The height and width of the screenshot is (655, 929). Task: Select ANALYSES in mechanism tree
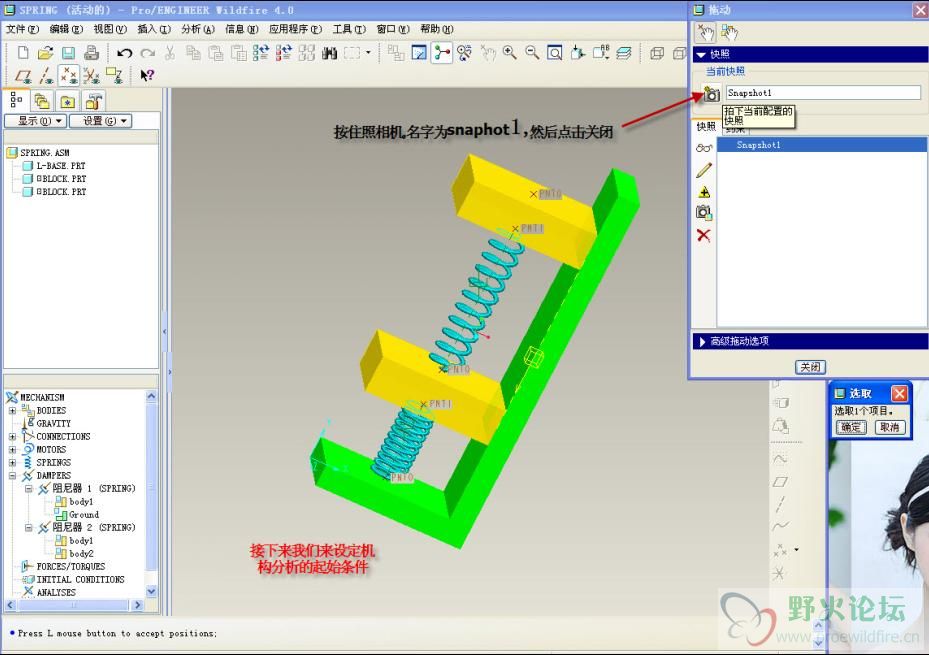point(56,592)
